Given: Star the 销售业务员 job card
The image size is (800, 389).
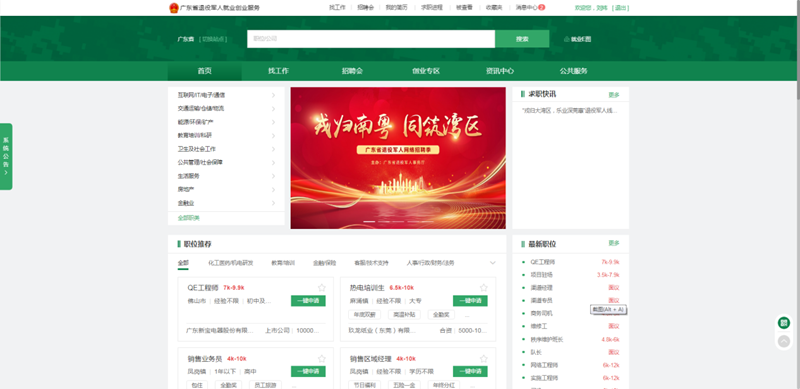Looking at the screenshot, I should point(321,358).
